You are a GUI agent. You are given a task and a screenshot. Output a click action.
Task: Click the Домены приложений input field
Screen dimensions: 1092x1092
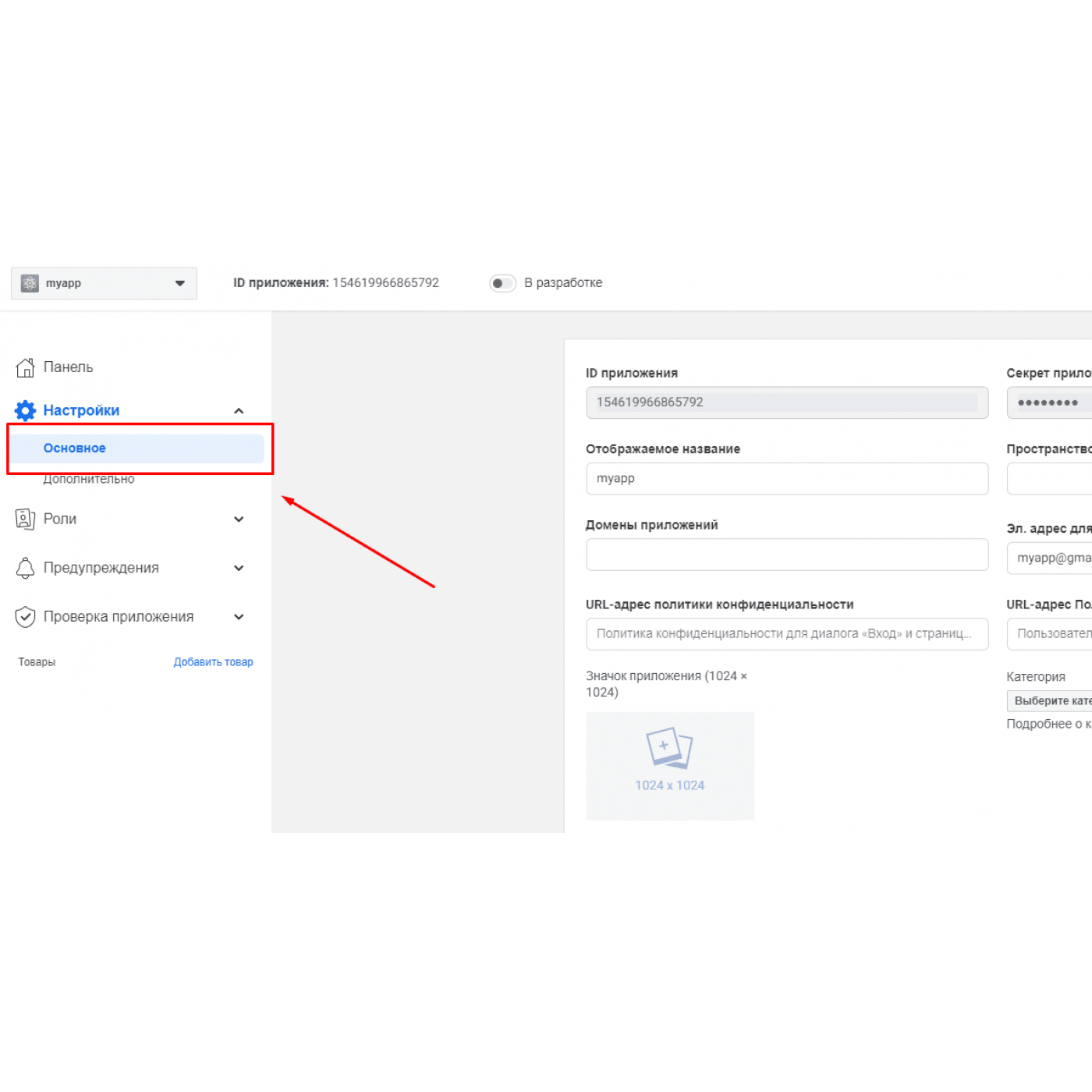click(786, 555)
